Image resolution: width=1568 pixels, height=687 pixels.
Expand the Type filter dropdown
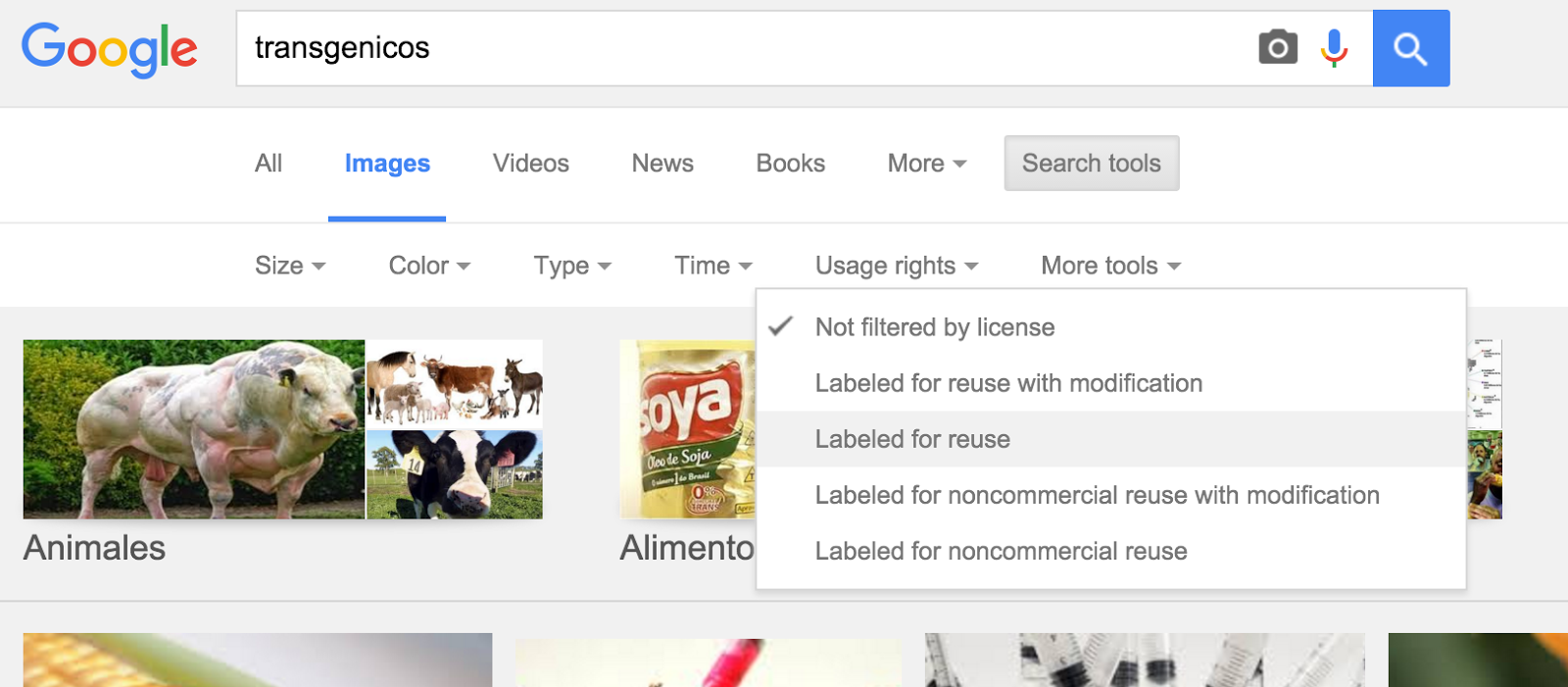[x=571, y=266]
